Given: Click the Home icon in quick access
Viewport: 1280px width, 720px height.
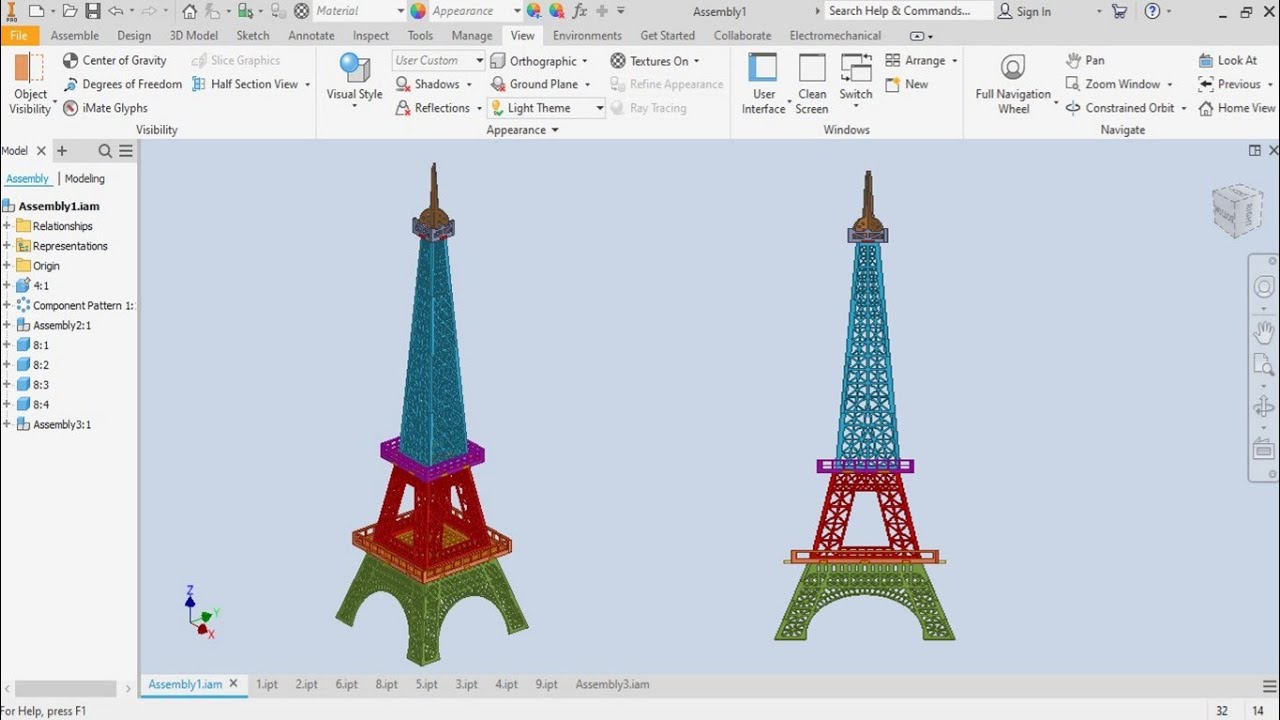Looking at the screenshot, I should coord(189,11).
